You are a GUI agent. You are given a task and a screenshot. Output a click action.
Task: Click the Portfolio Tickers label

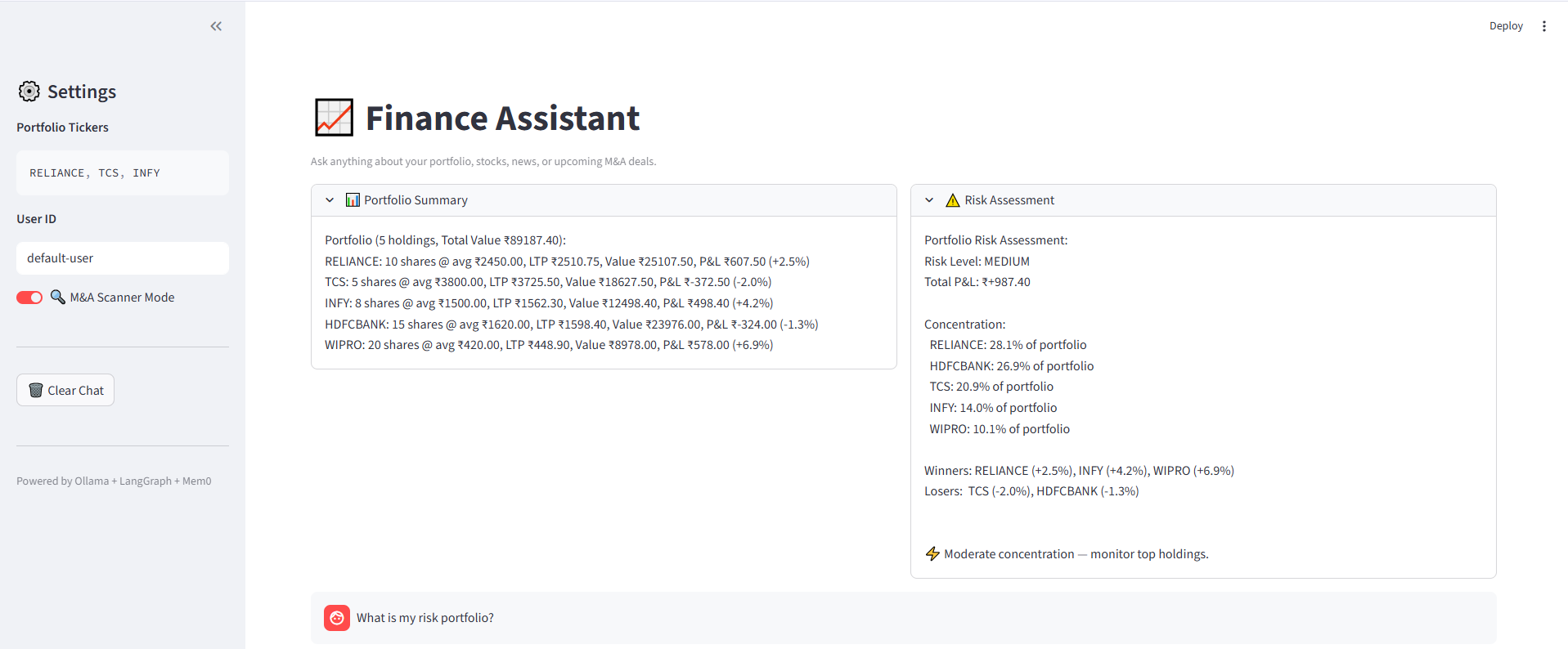[62, 128]
